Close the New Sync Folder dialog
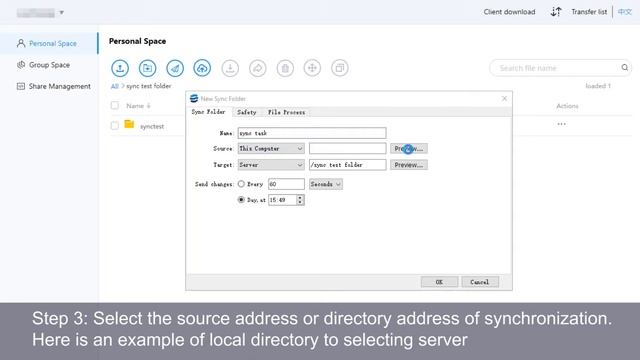640x360 pixels. tap(504, 98)
